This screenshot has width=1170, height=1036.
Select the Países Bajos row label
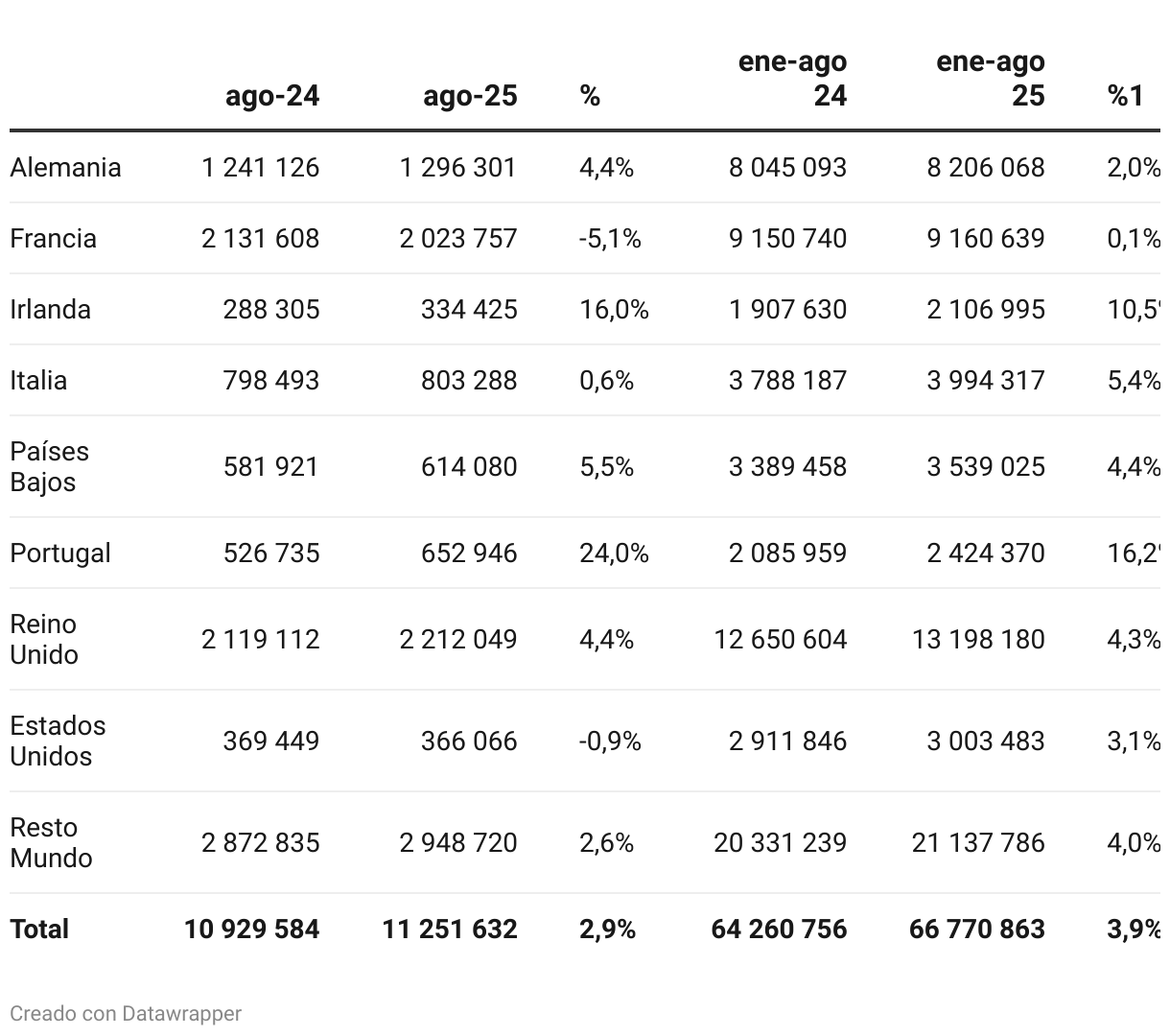point(49,467)
